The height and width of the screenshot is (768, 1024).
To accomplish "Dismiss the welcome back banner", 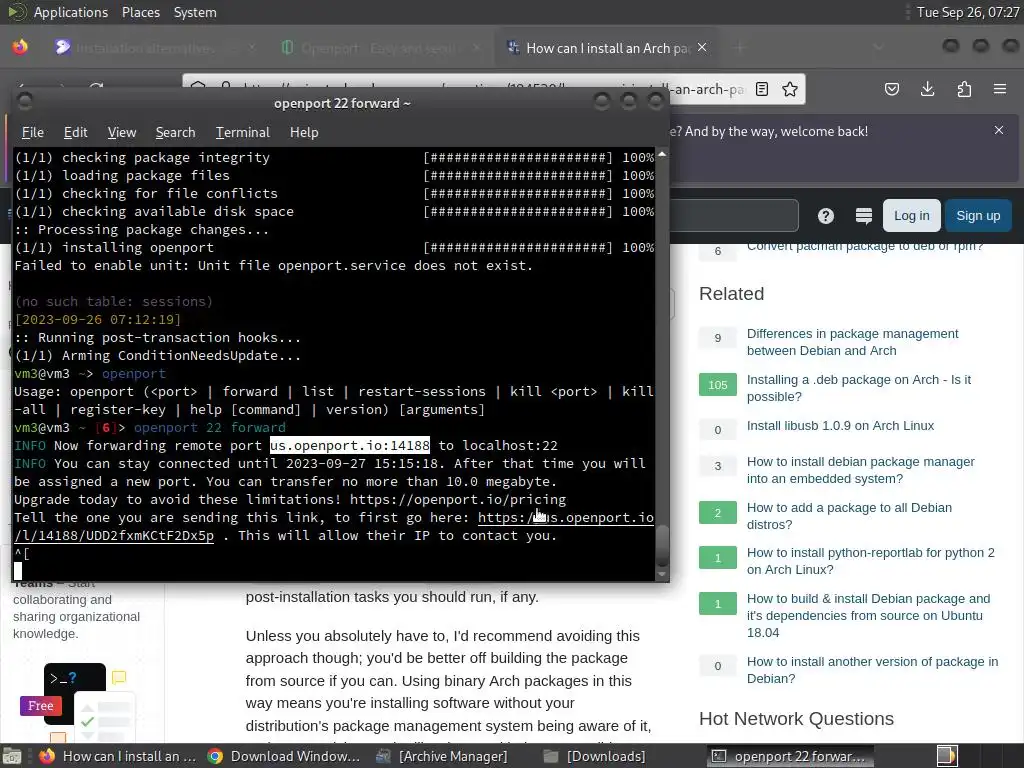I will coord(999,130).
